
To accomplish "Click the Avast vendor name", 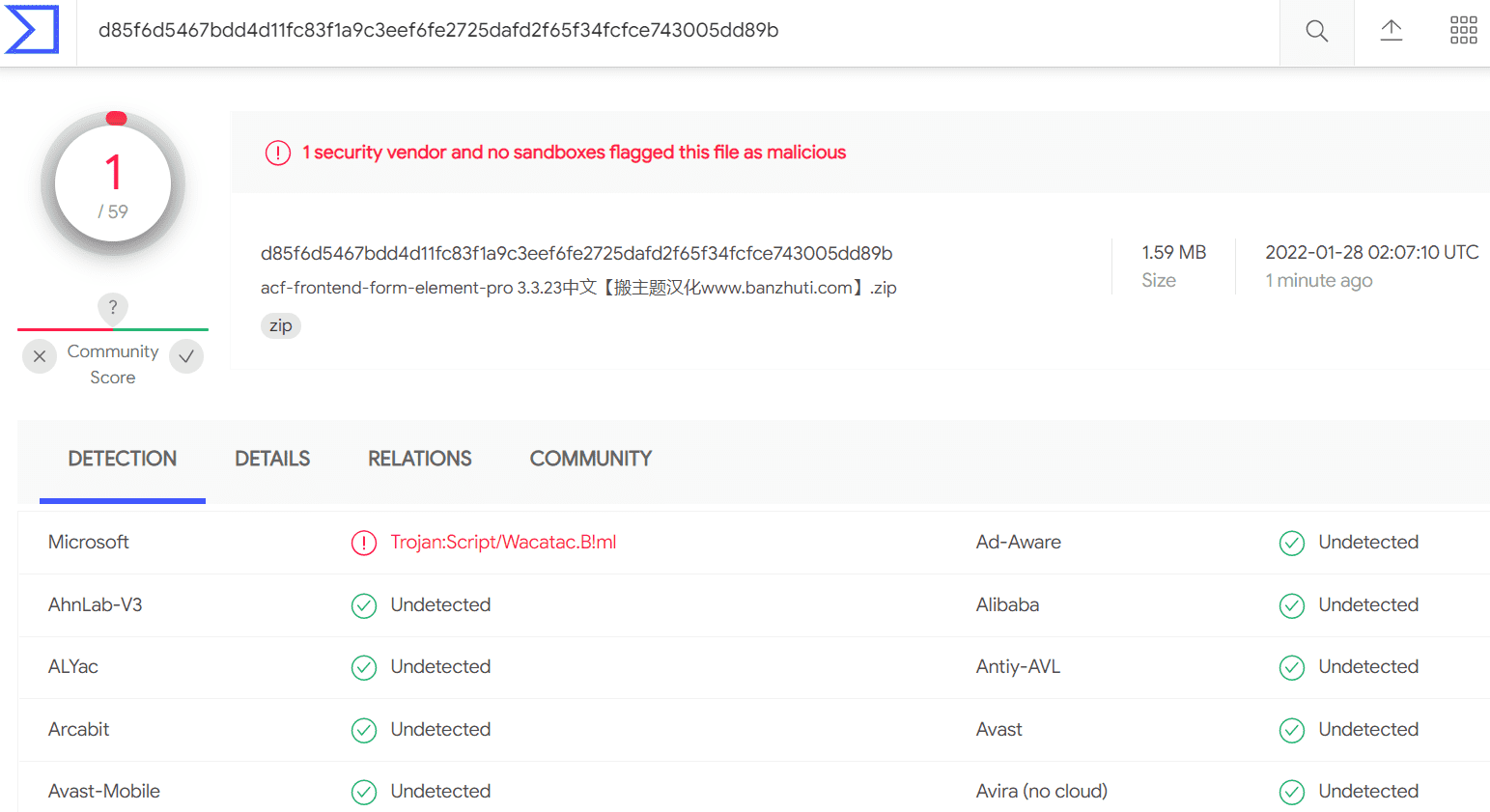I will (999, 729).
